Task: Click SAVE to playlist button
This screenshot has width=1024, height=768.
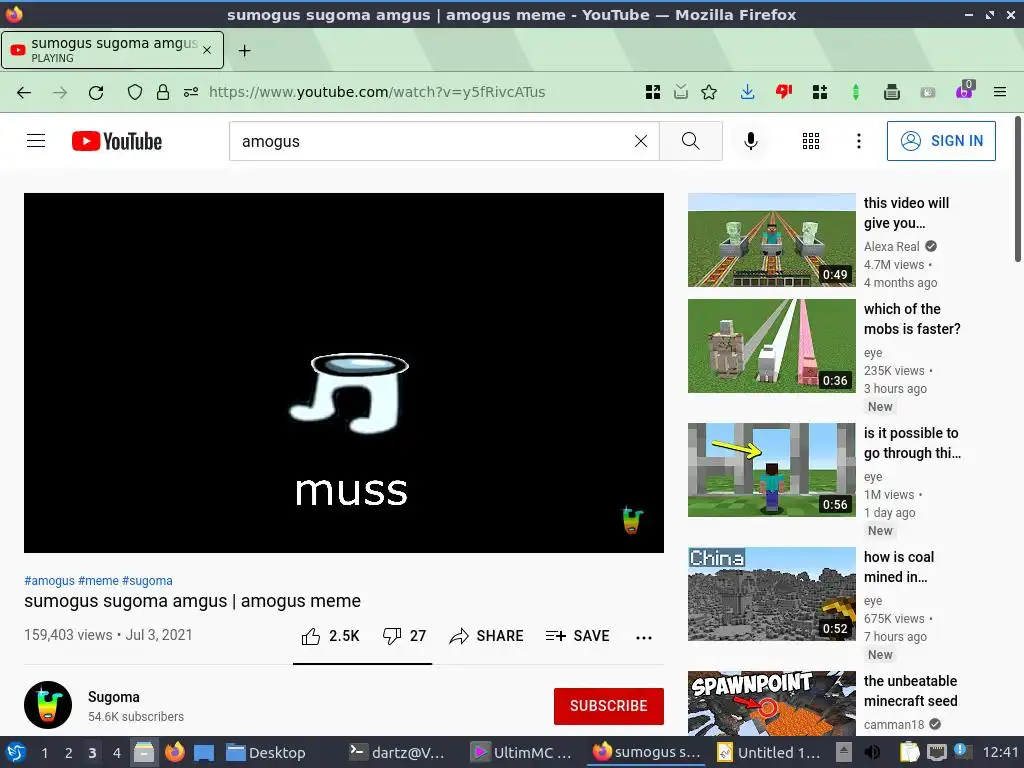Action: coord(577,636)
